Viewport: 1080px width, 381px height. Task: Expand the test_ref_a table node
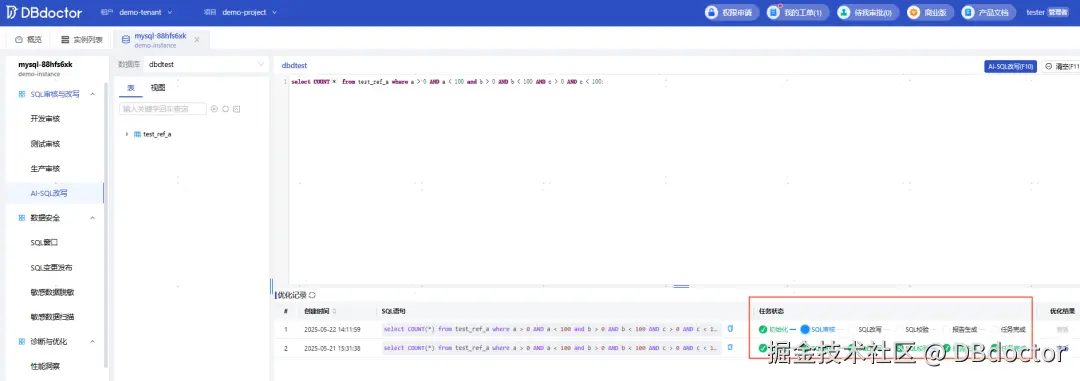click(x=127, y=134)
